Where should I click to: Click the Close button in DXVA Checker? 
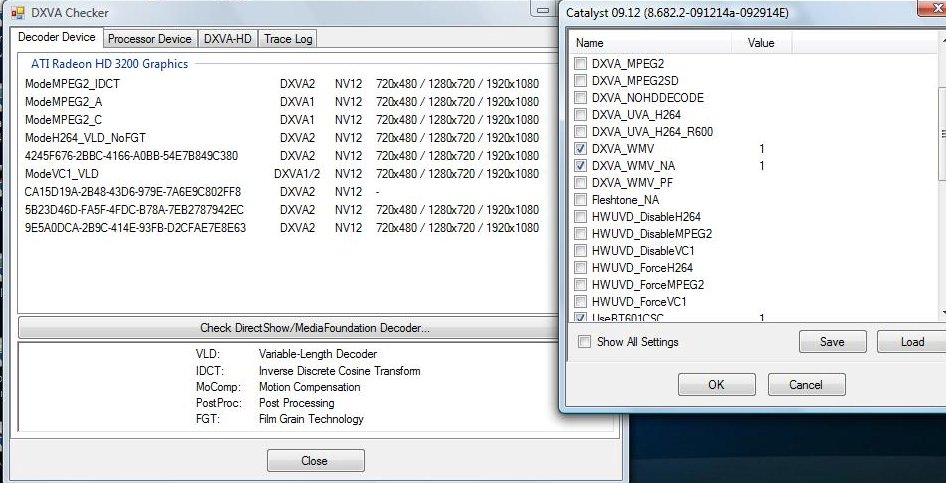(315, 461)
